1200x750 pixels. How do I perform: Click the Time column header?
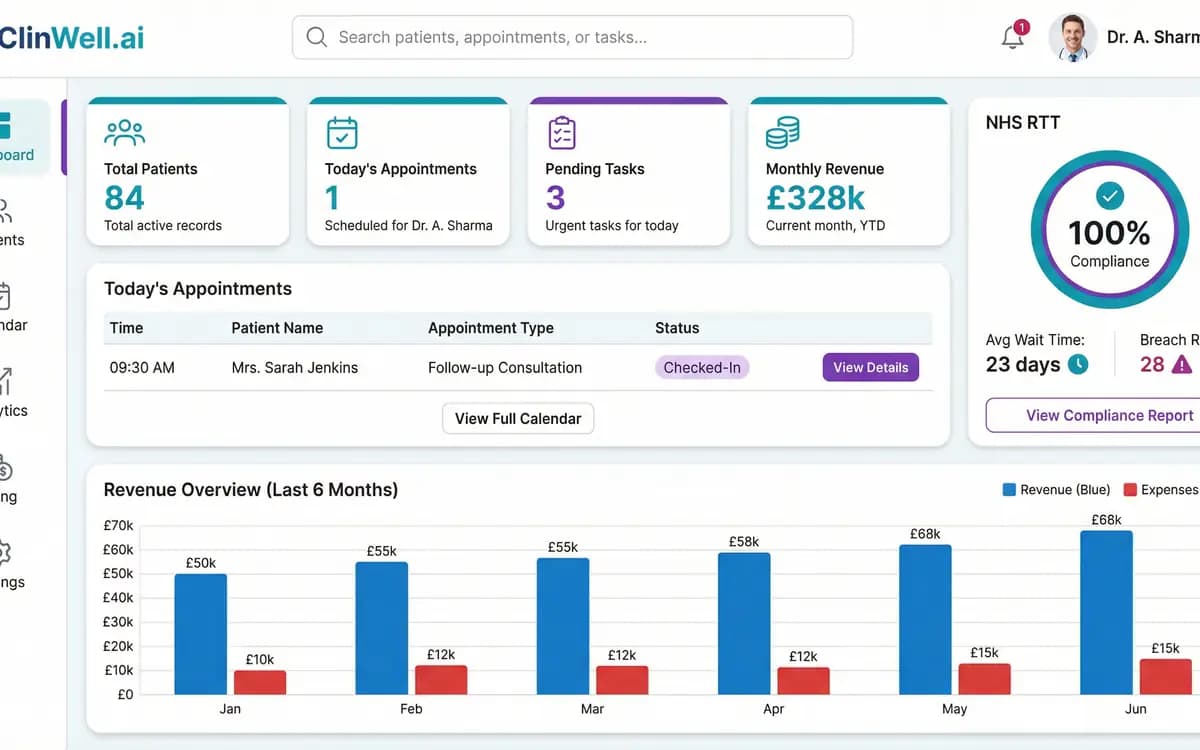[126, 328]
